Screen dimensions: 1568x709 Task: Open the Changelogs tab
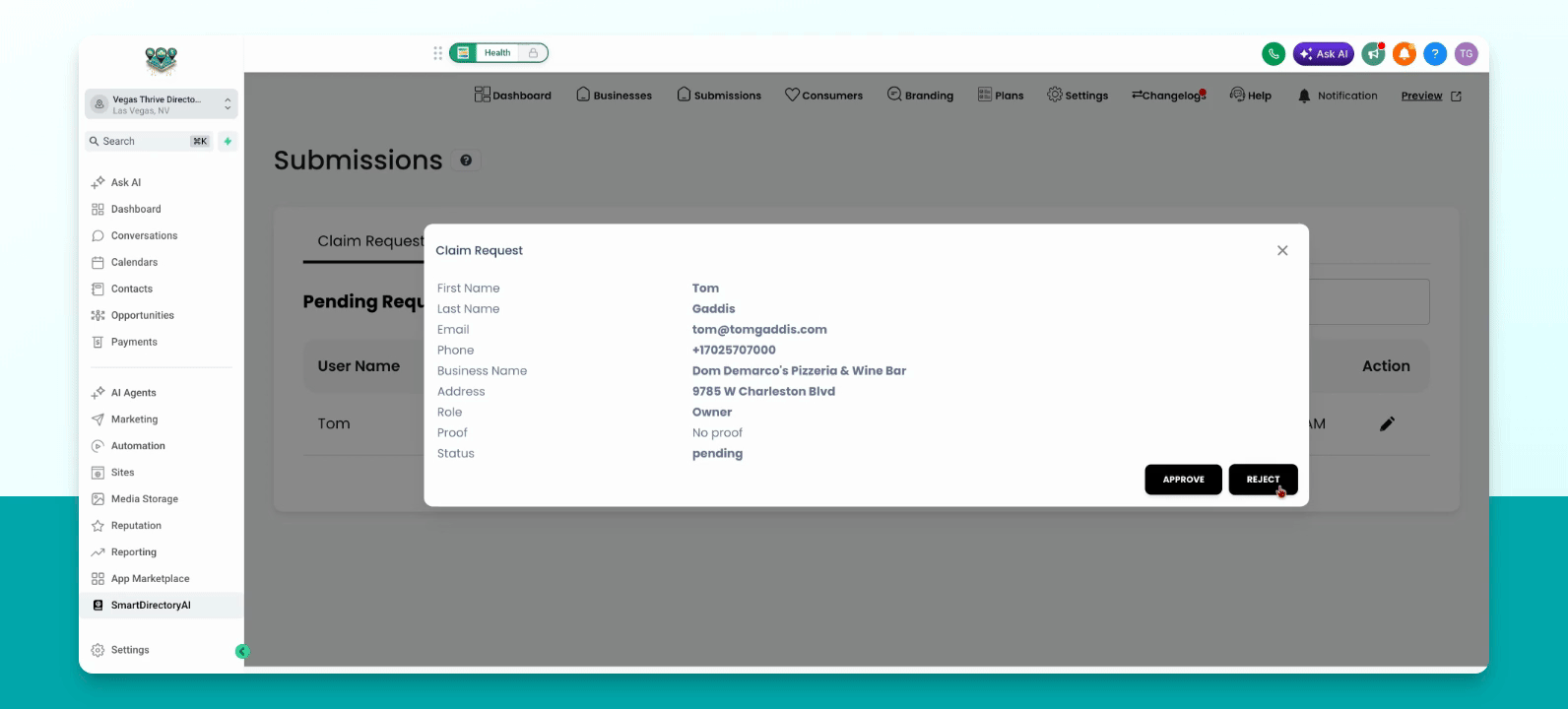point(1169,96)
